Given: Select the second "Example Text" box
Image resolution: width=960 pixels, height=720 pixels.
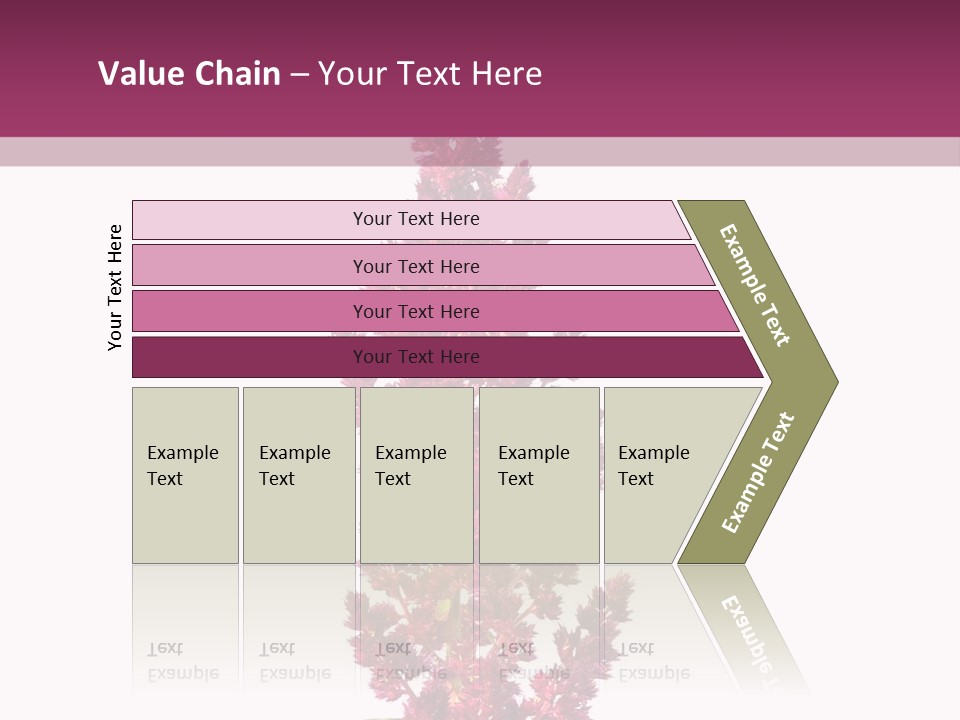Looking at the screenshot, I should (298, 475).
